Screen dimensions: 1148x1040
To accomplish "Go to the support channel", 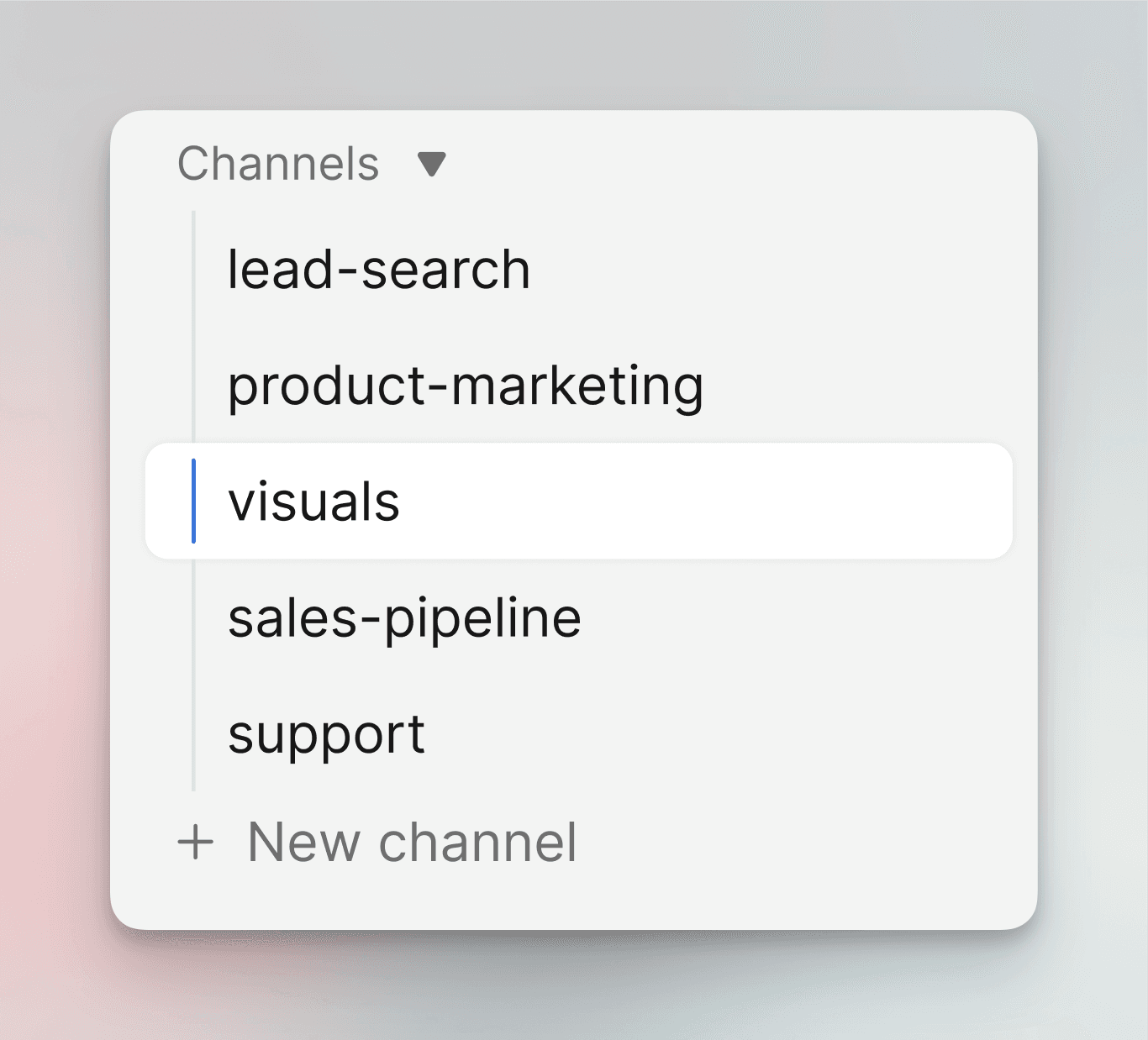I will tap(326, 735).
